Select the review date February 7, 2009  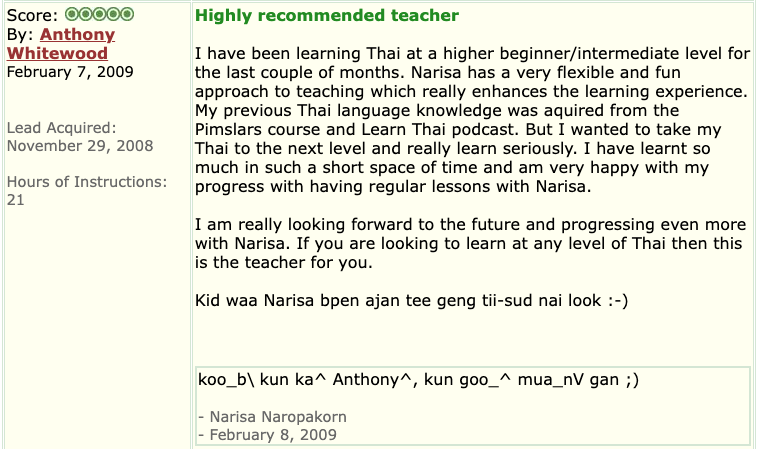70,72
